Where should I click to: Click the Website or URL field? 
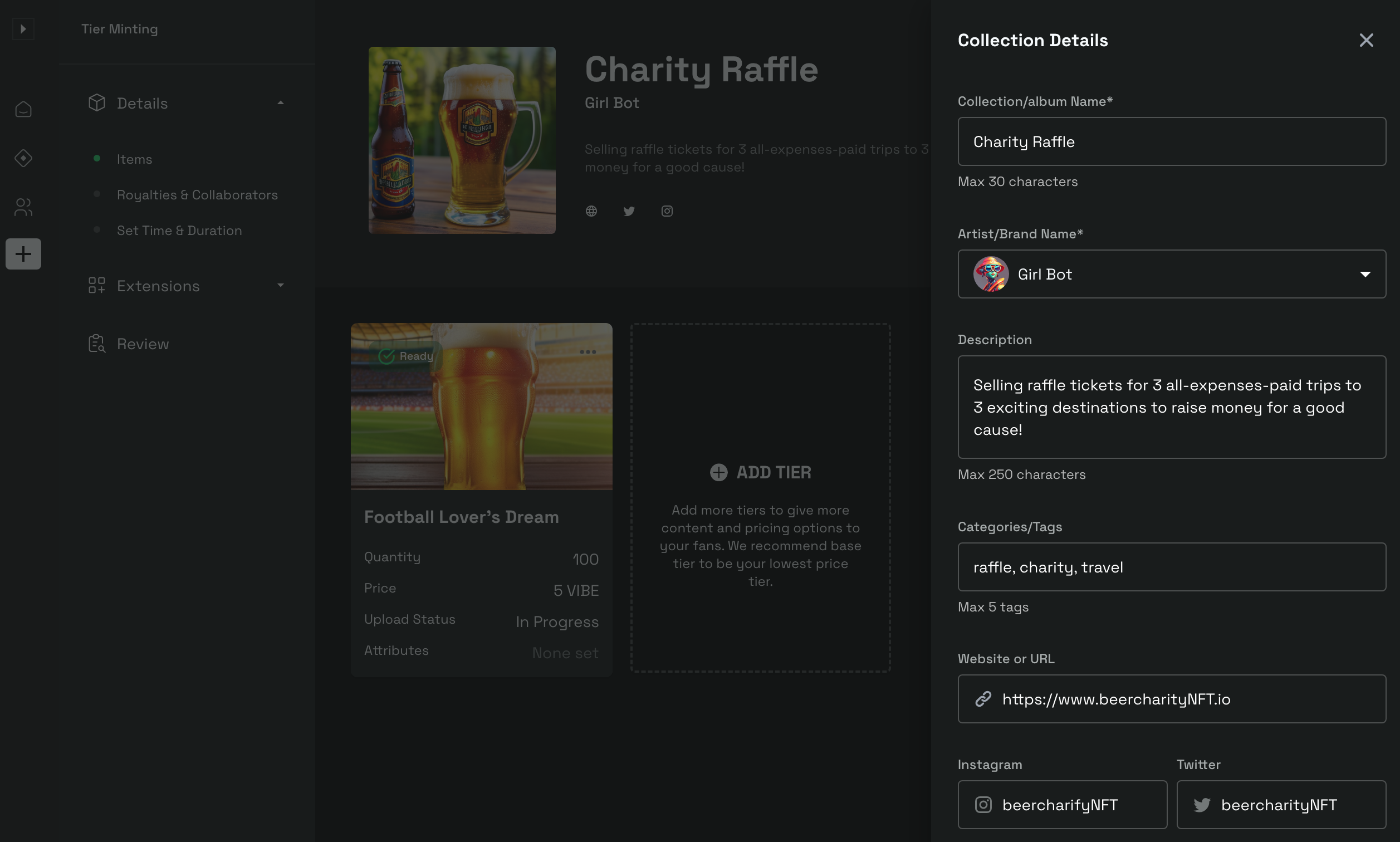coord(1186,699)
